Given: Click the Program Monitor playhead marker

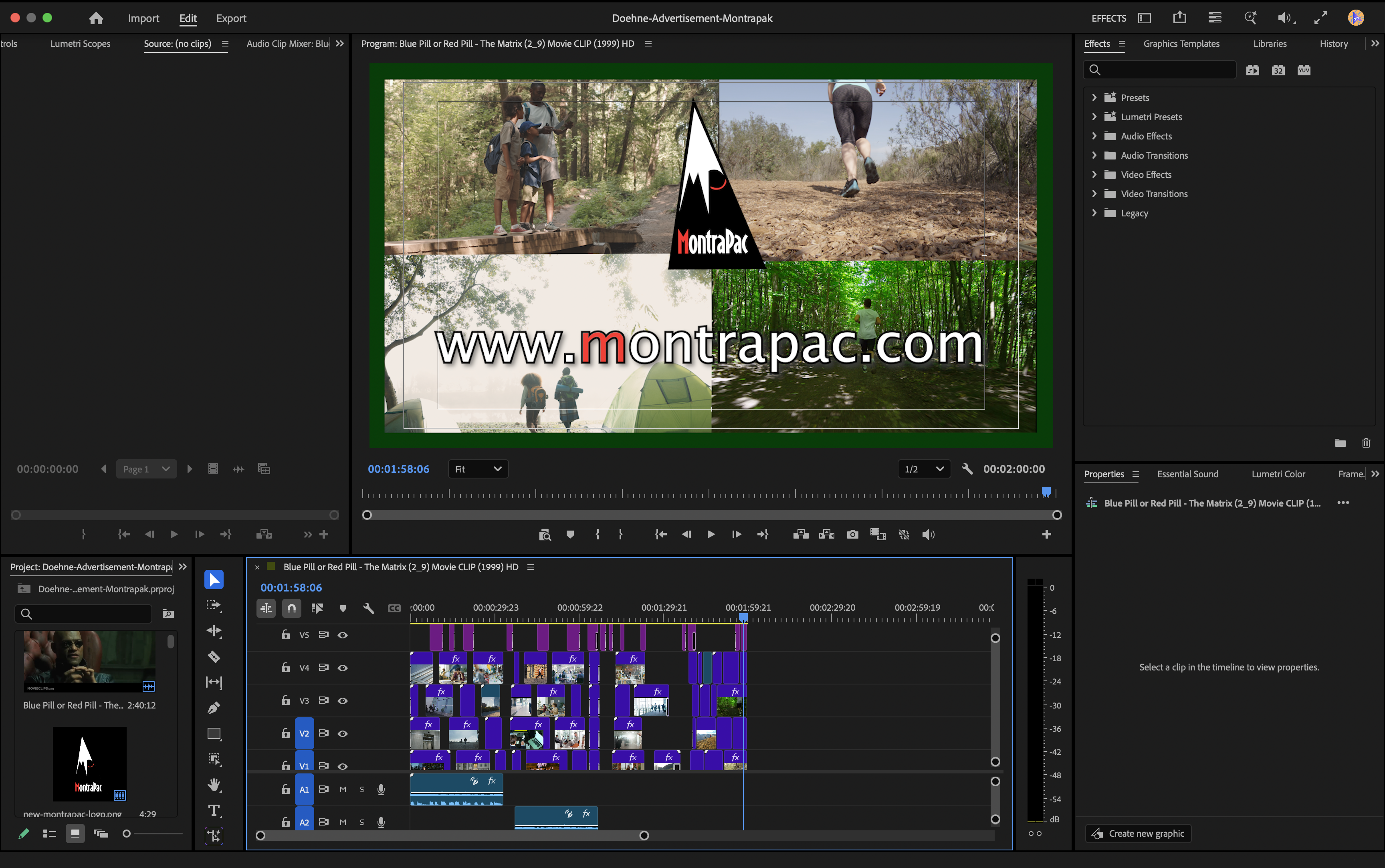Looking at the screenshot, I should [1046, 492].
